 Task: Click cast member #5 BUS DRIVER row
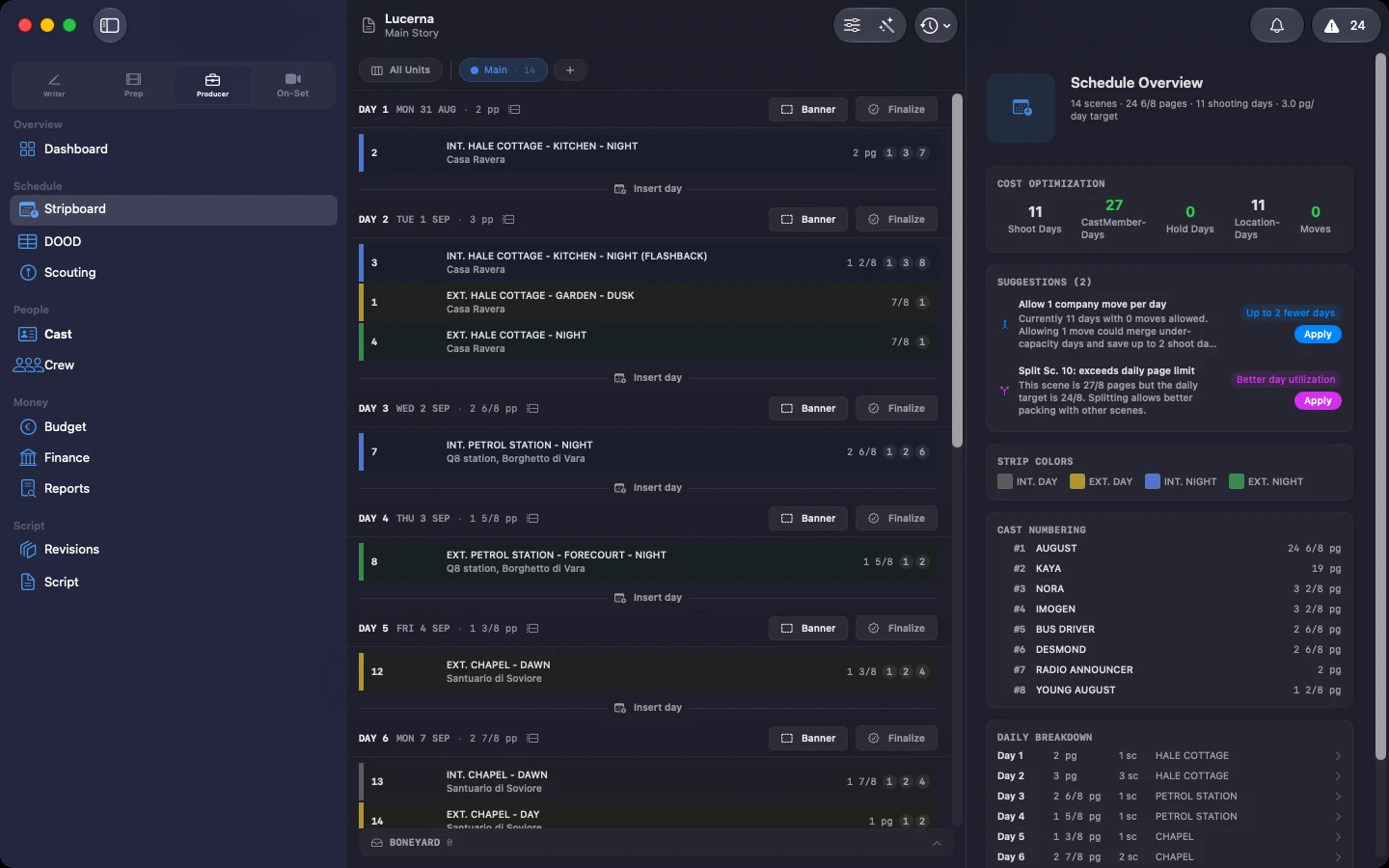click(1169, 630)
